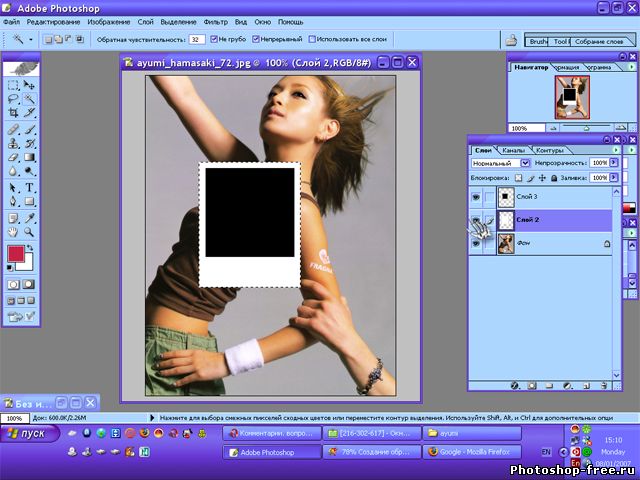Select the Type (T) tool
The width and height of the screenshot is (640, 480).
(28, 187)
